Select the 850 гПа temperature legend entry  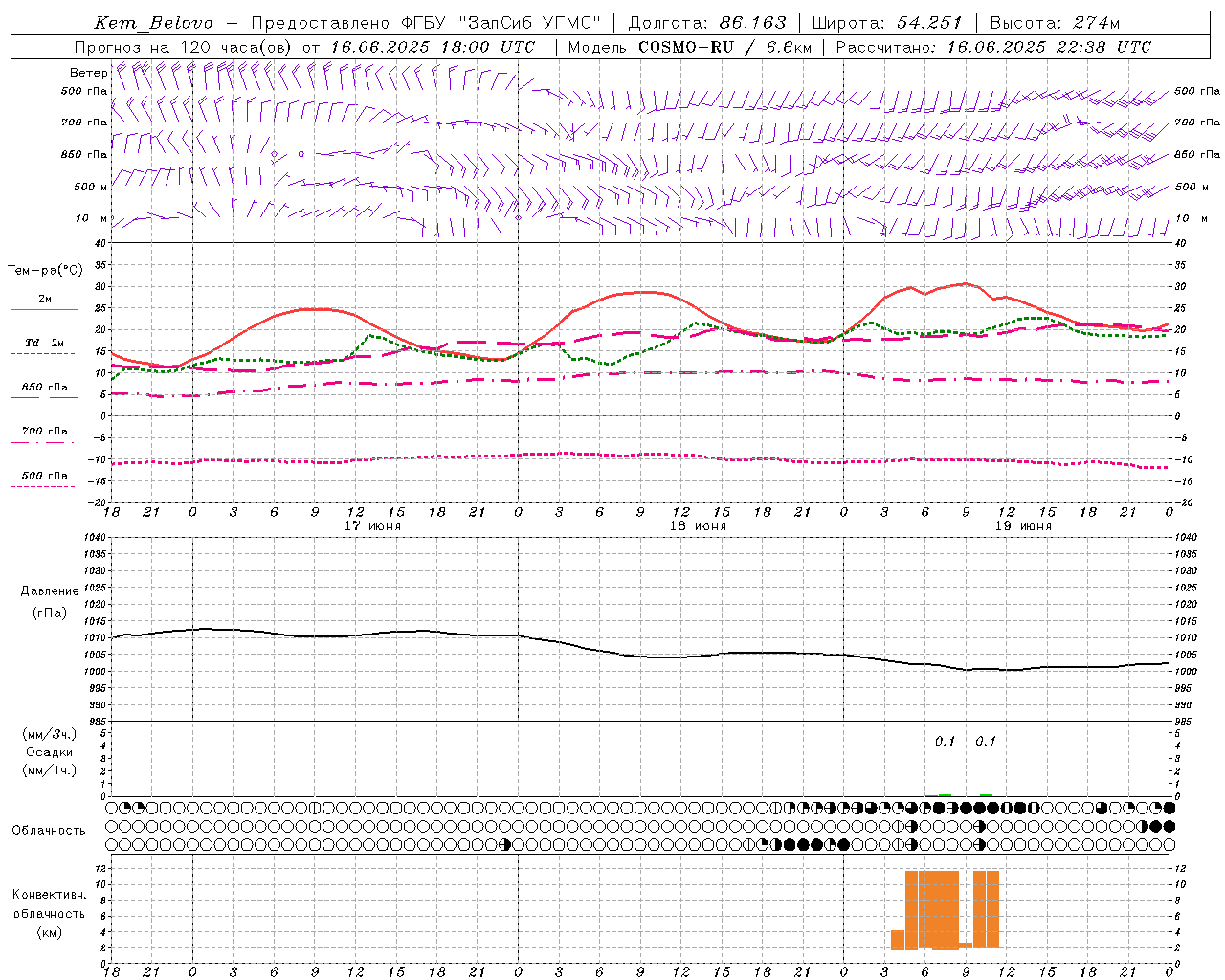point(45,388)
